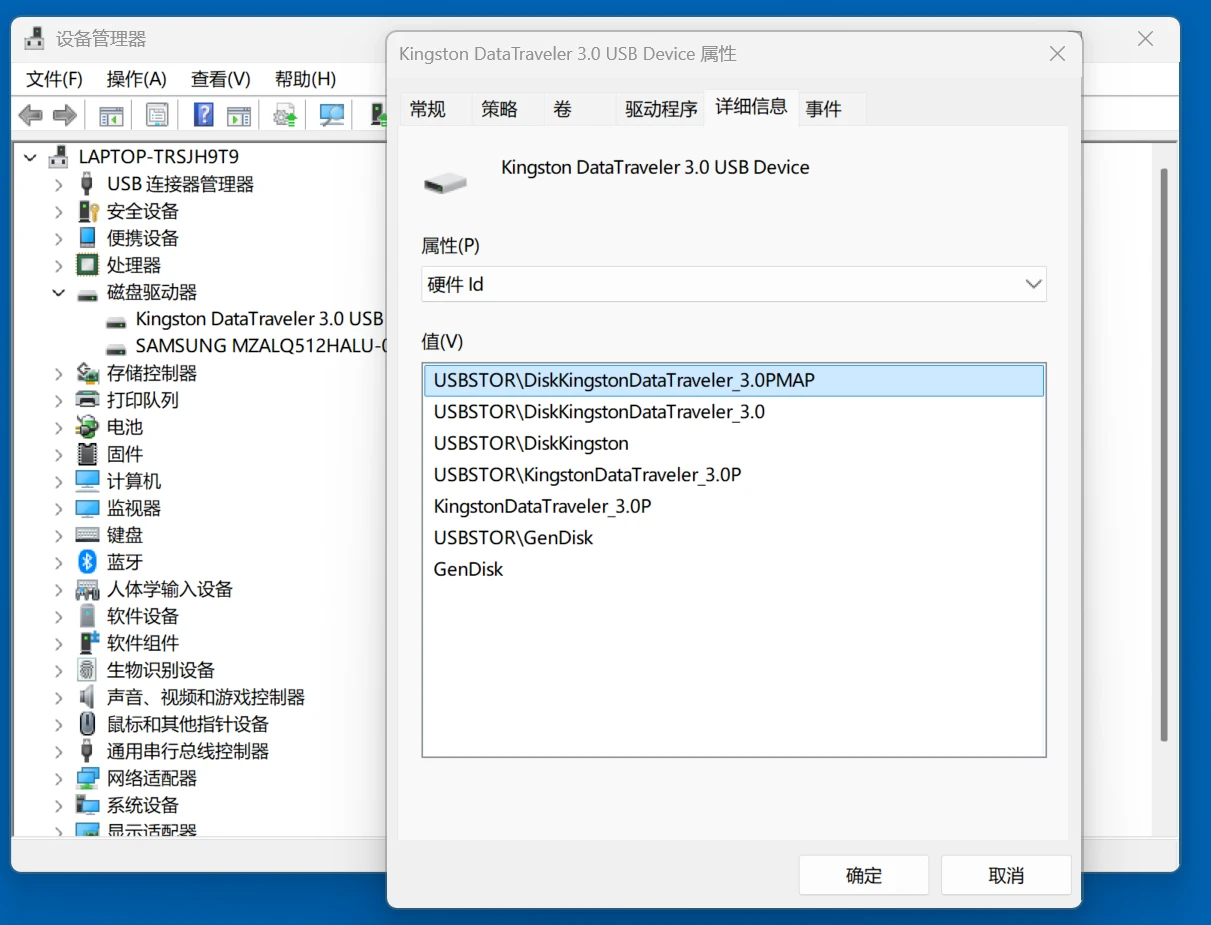
Task: Click the battery icon for 电池
Action: pyautogui.click(x=88, y=427)
